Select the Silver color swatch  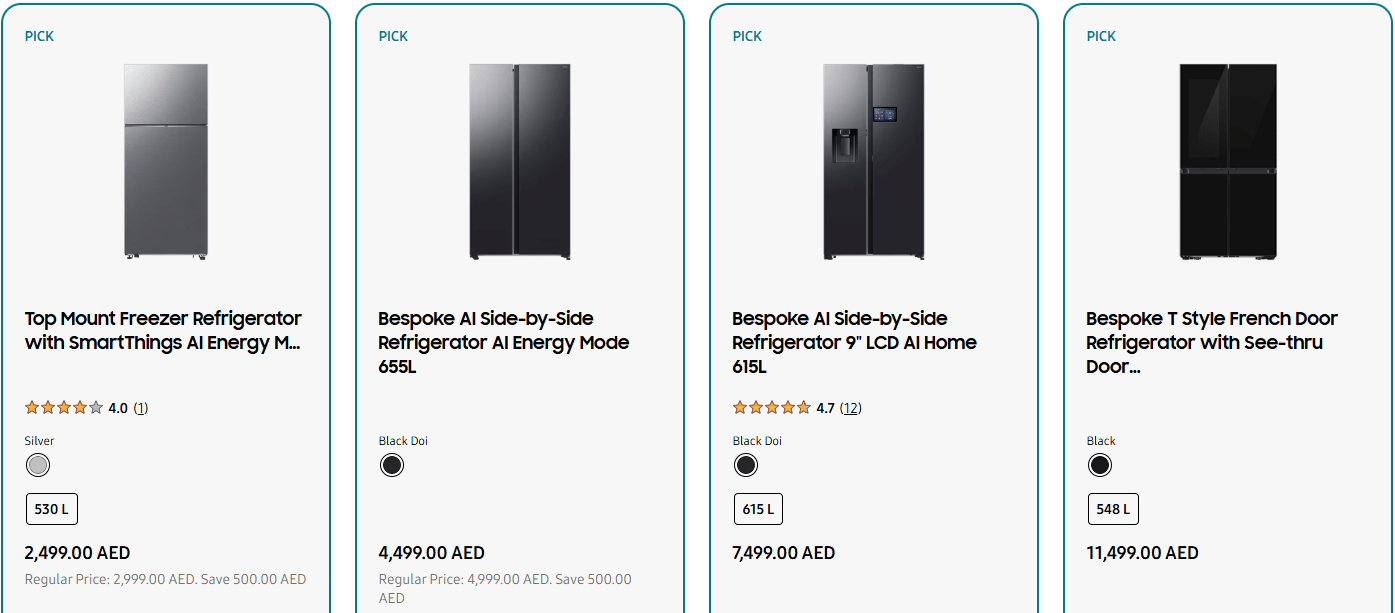point(38,465)
